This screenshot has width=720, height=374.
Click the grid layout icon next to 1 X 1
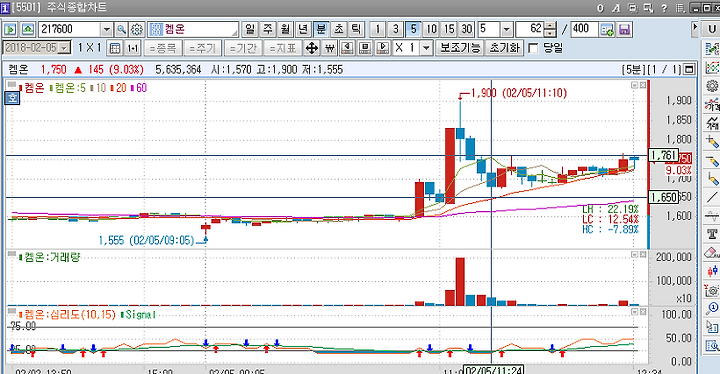coord(115,48)
